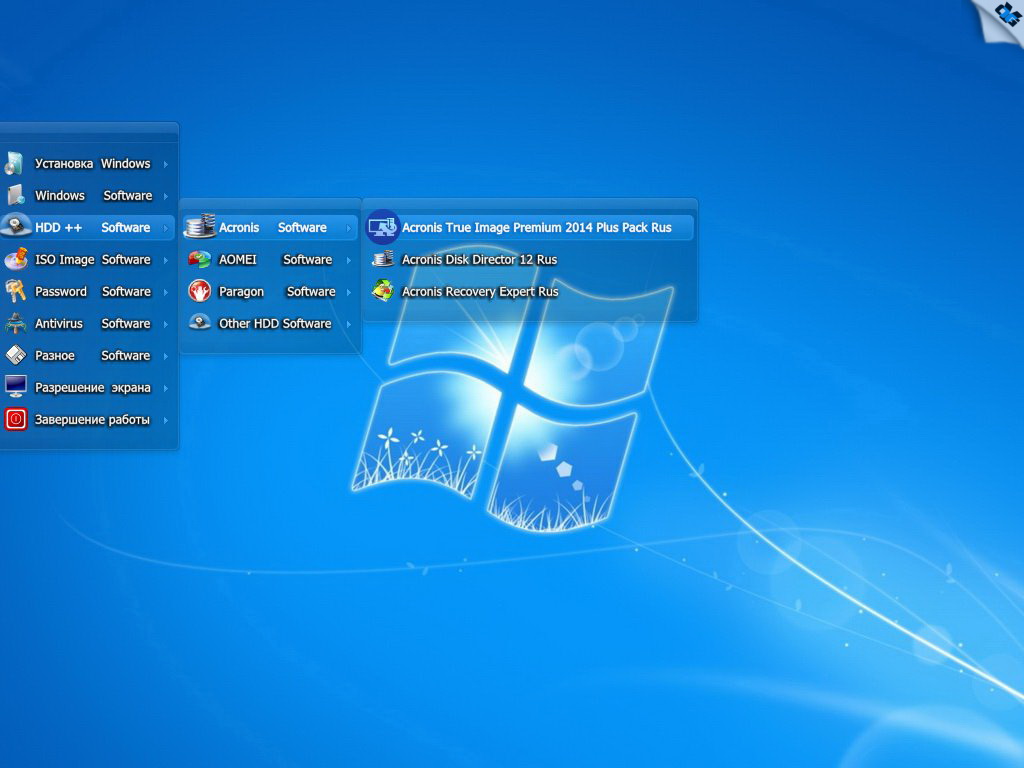
Task: Click the corner page-curl icon at top right
Action: (x=1000, y=20)
